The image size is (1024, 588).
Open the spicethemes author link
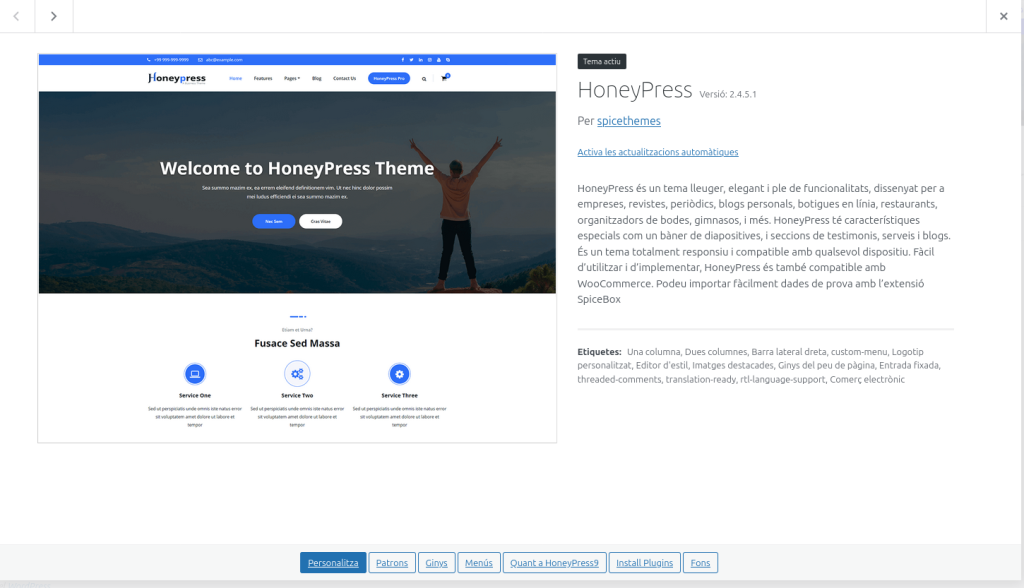click(628, 121)
